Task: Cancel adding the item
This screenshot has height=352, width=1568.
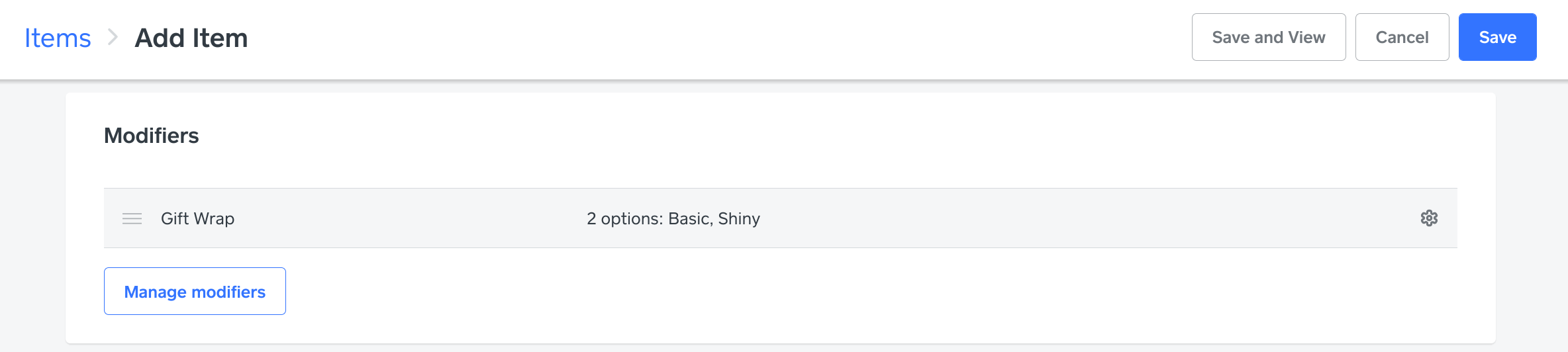Action: click(1402, 37)
